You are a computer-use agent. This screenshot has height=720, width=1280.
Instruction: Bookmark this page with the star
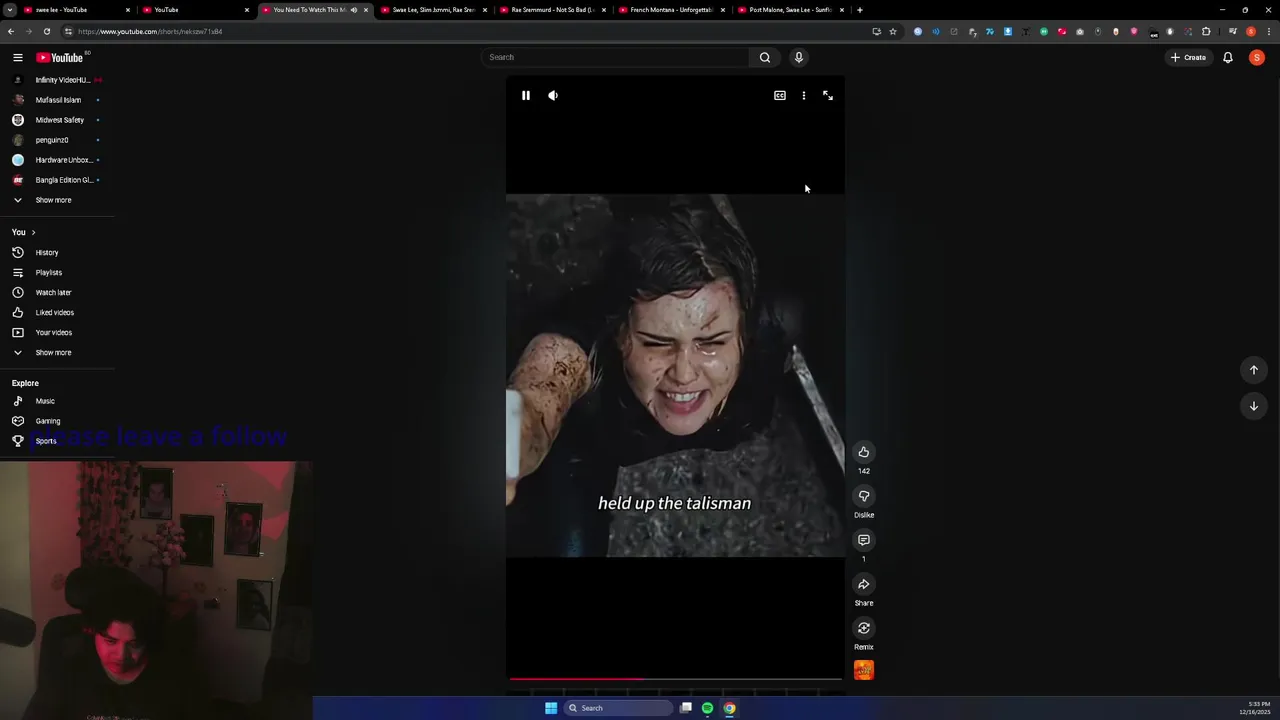click(893, 31)
